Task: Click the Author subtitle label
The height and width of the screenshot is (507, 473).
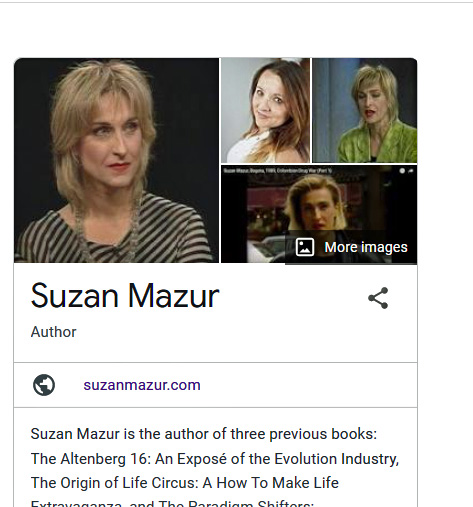Action: [x=53, y=332]
